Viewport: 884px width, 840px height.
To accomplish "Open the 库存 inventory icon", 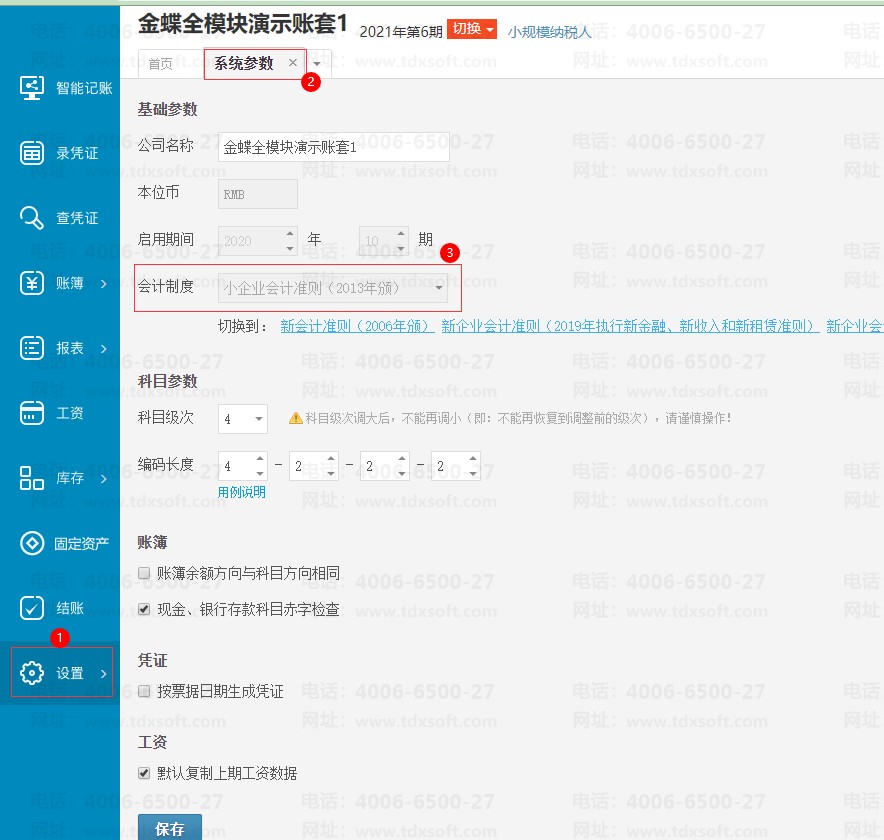I will tap(33, 478).
